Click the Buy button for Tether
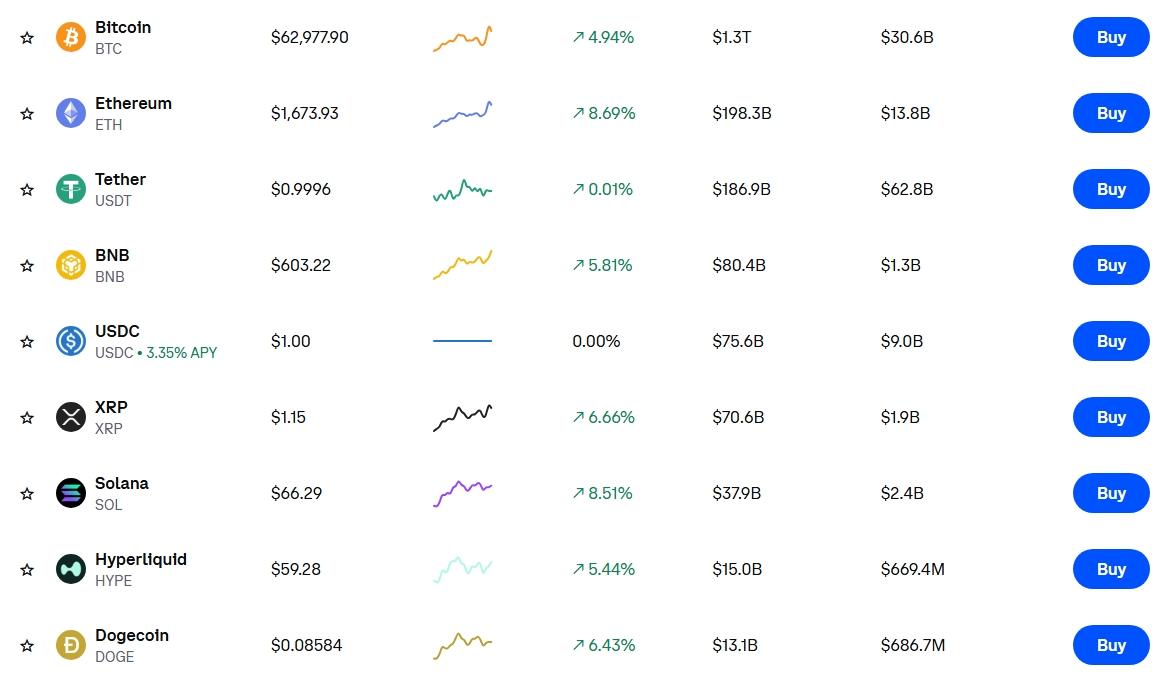Screen dimensions: 1164x677 point(1111,189)
